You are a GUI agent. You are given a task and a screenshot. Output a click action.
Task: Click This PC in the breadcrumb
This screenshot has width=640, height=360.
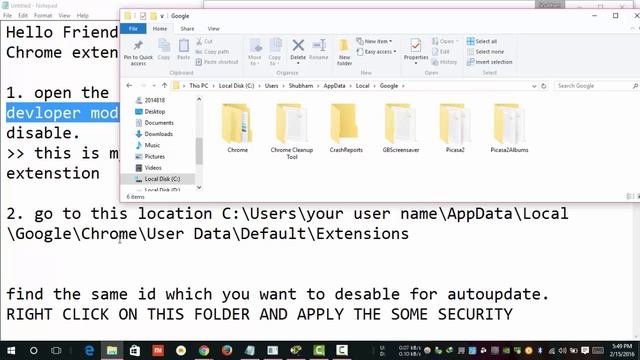[199, 86]
